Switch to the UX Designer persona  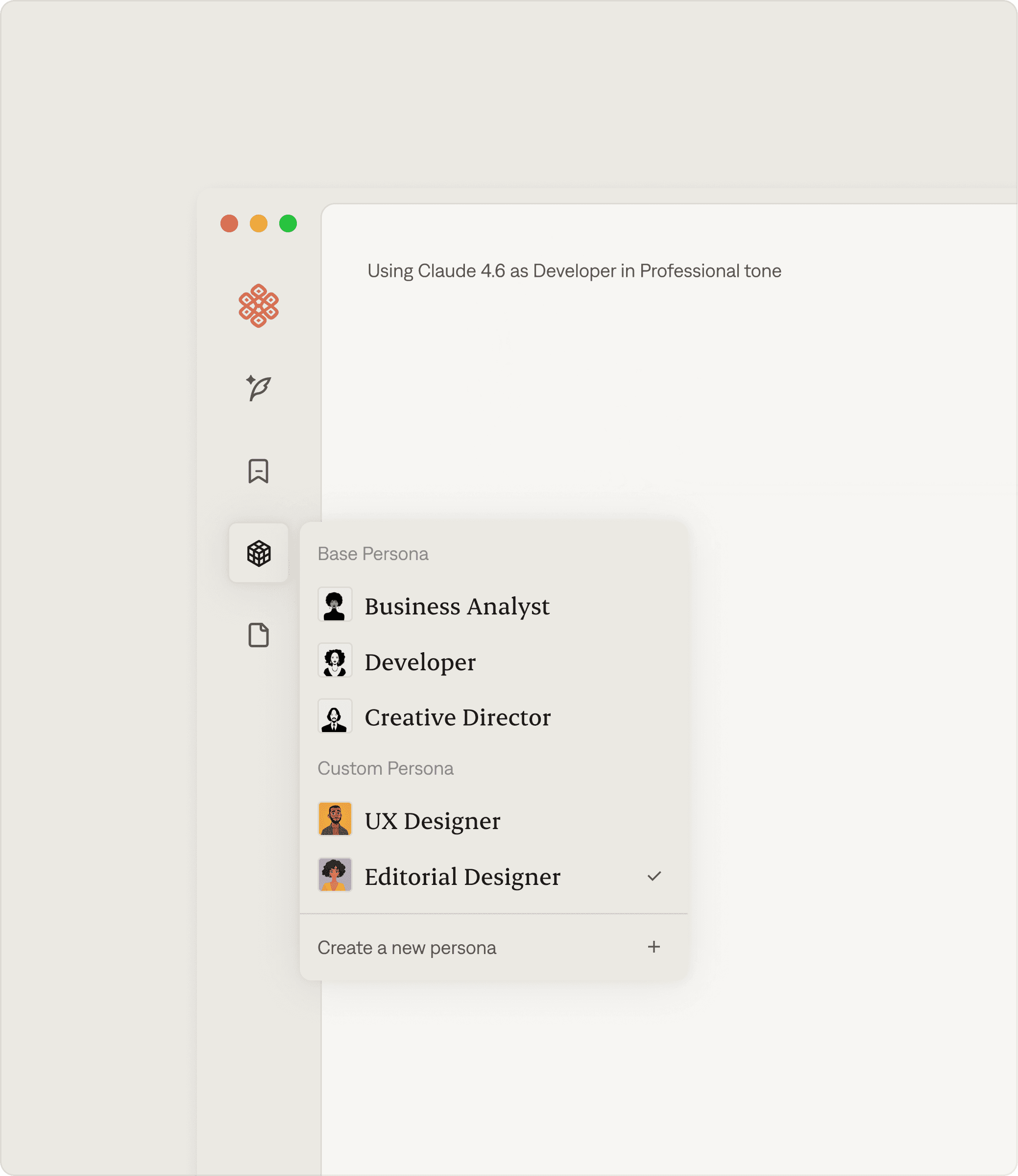[x=432, y=821]
